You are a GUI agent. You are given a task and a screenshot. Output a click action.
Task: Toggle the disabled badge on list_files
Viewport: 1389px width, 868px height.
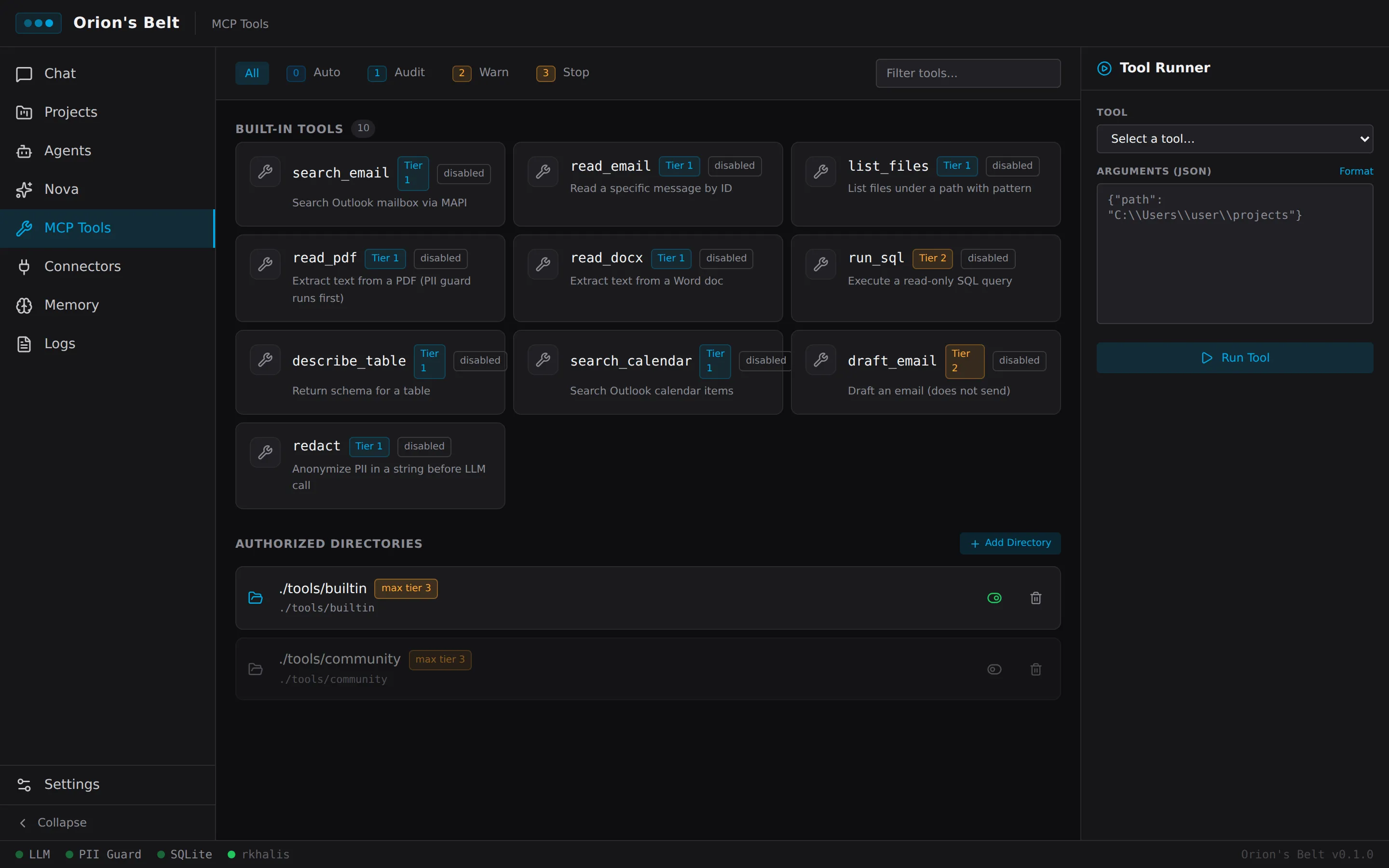pyautogui.click(x=1012, y=166)
